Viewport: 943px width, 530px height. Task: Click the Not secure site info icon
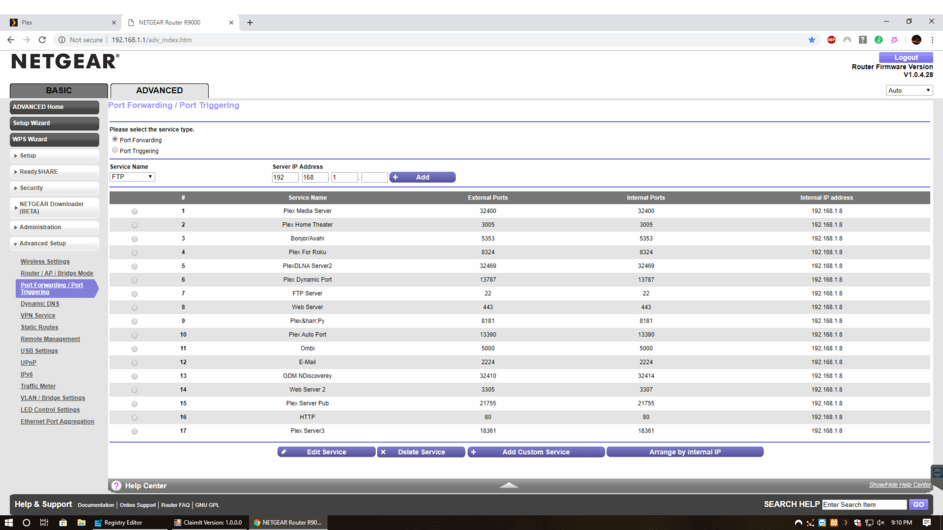point(61,40)
